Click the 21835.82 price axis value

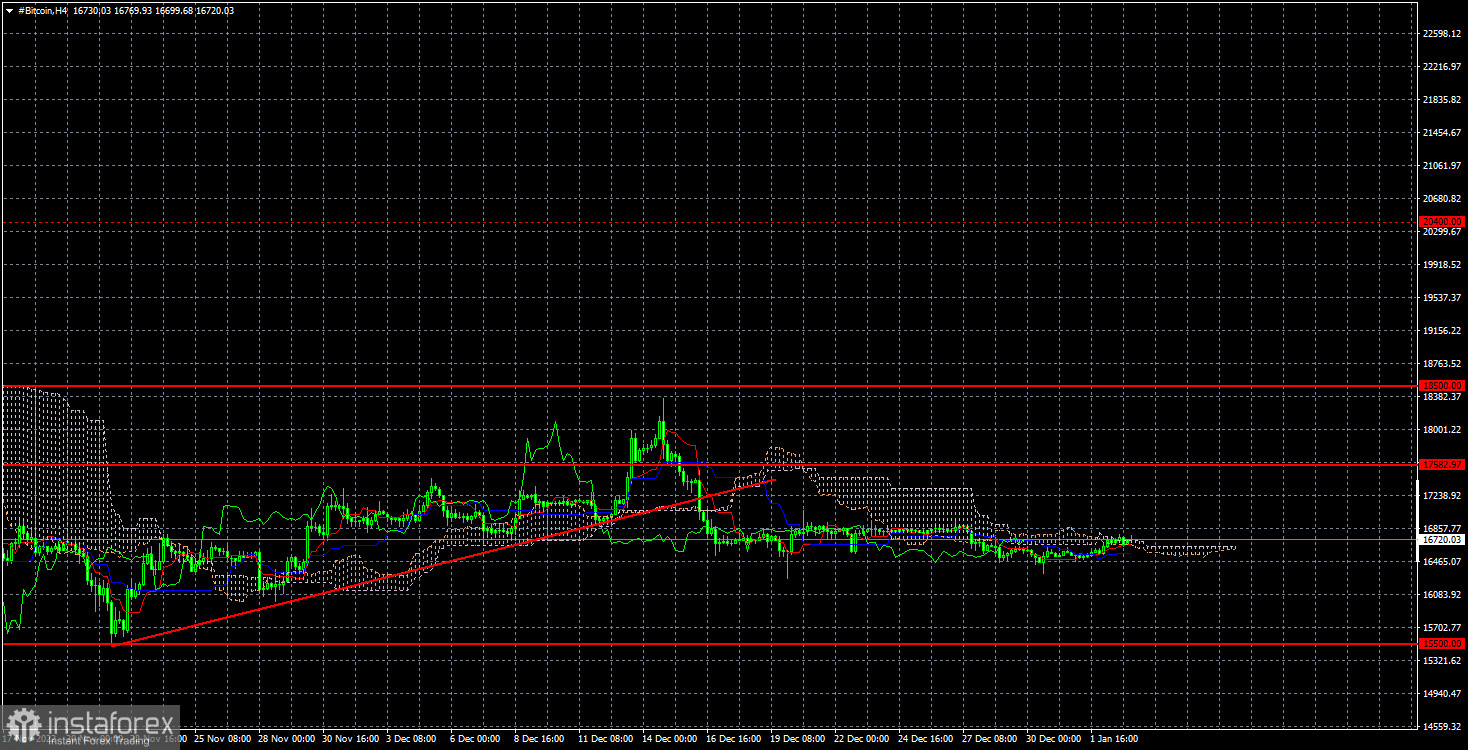(x=1442, y=100)
